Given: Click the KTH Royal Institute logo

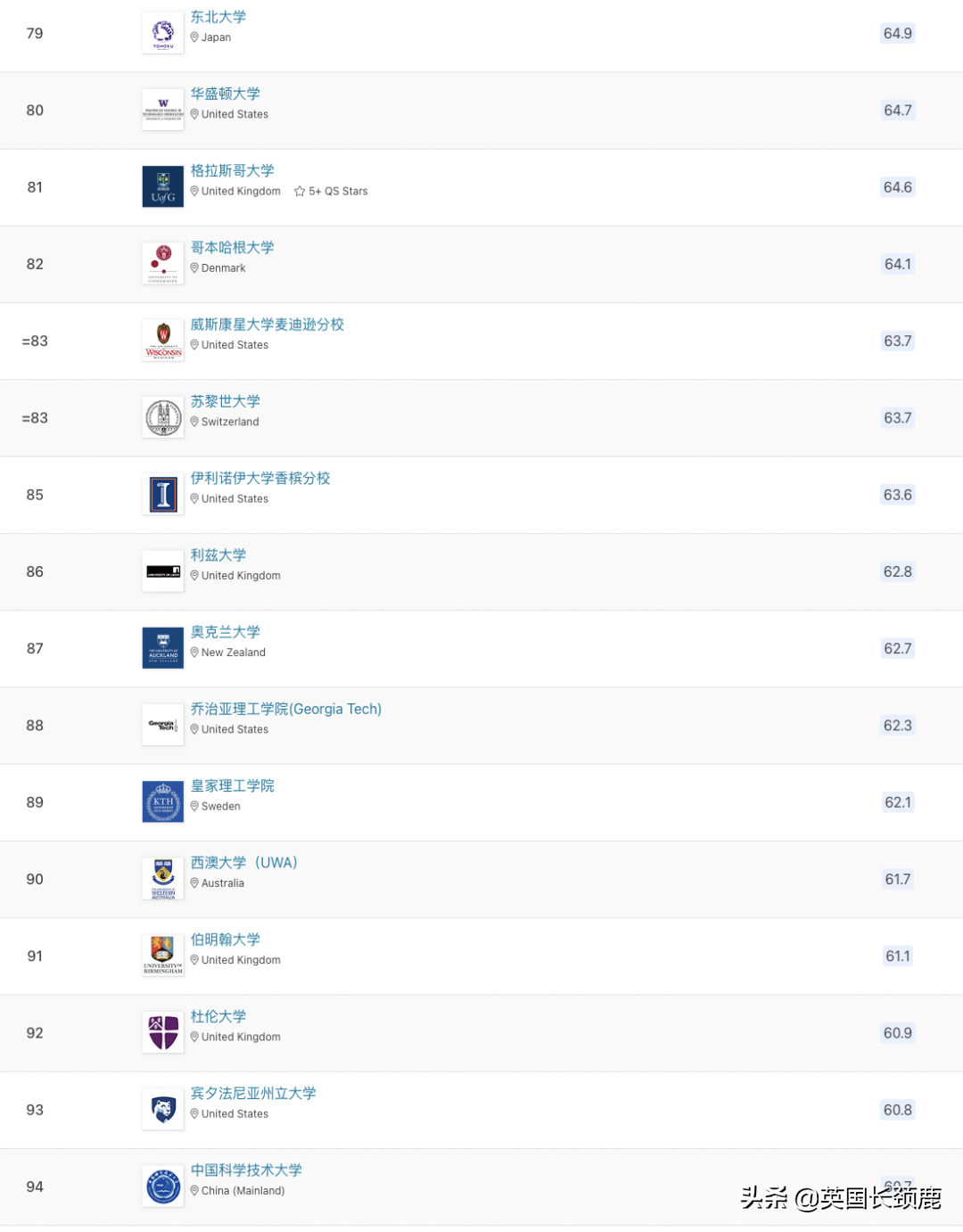Looking at the screenshot, I should click(x=163, y=802).
